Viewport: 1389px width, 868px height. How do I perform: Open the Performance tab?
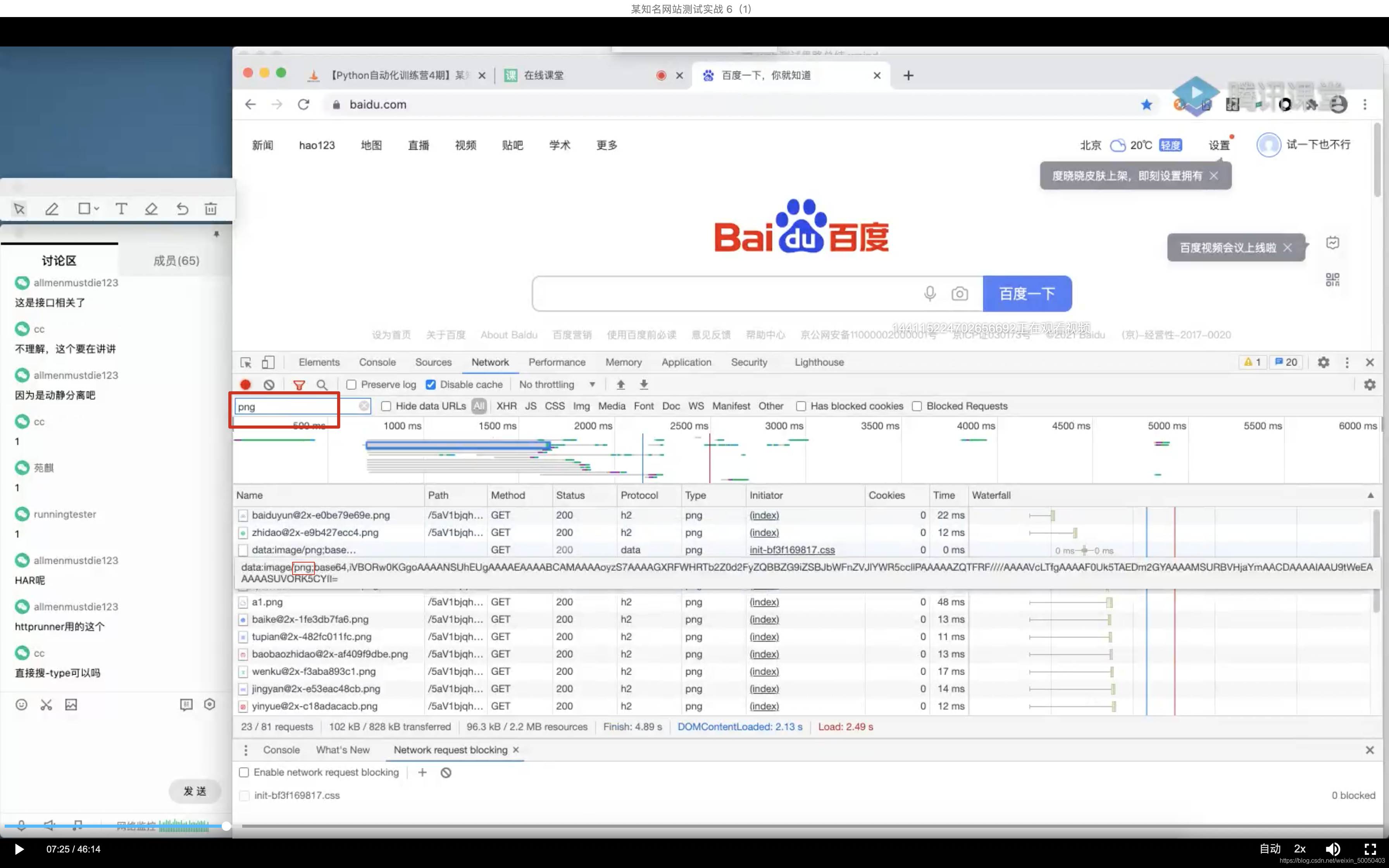557,362
